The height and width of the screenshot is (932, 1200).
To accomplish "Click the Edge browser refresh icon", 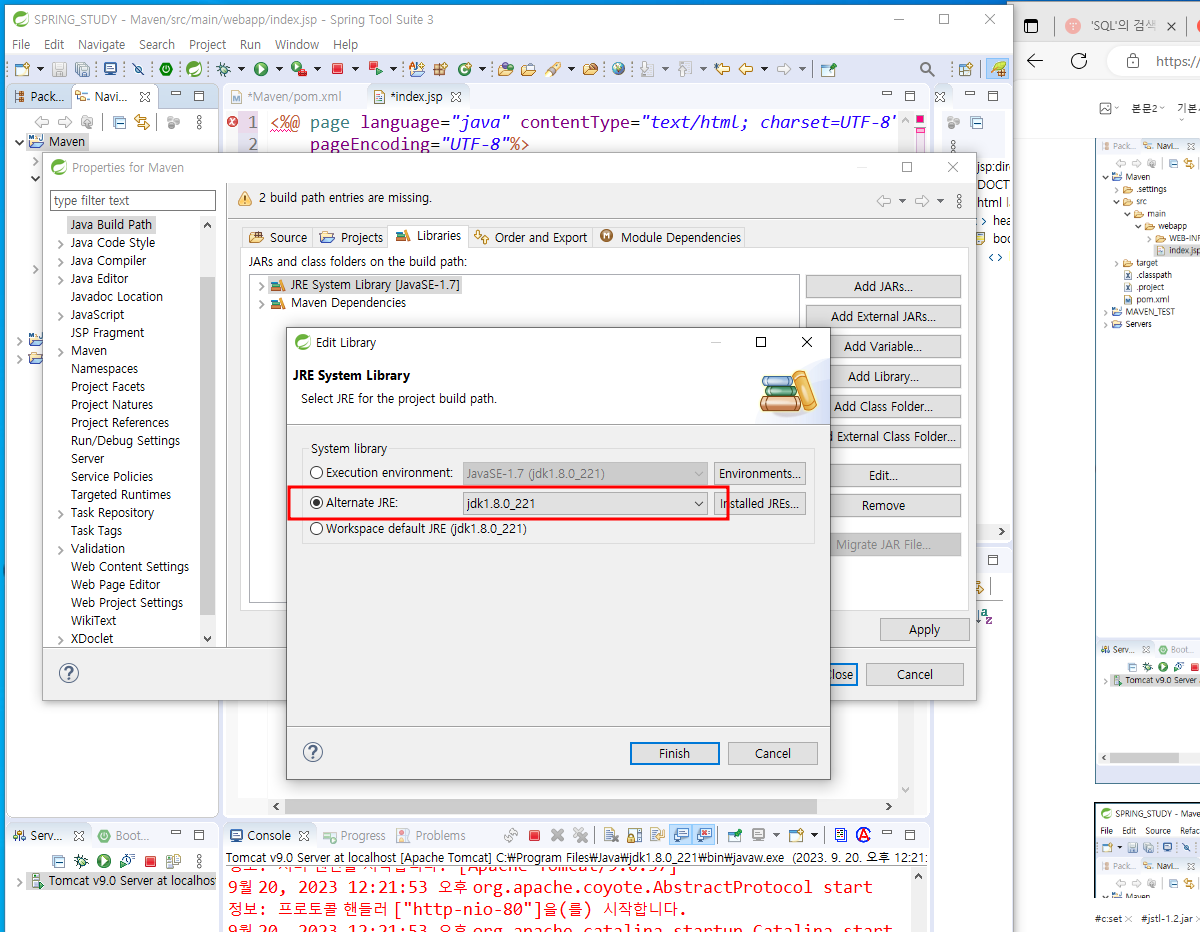I will 1078,60.
